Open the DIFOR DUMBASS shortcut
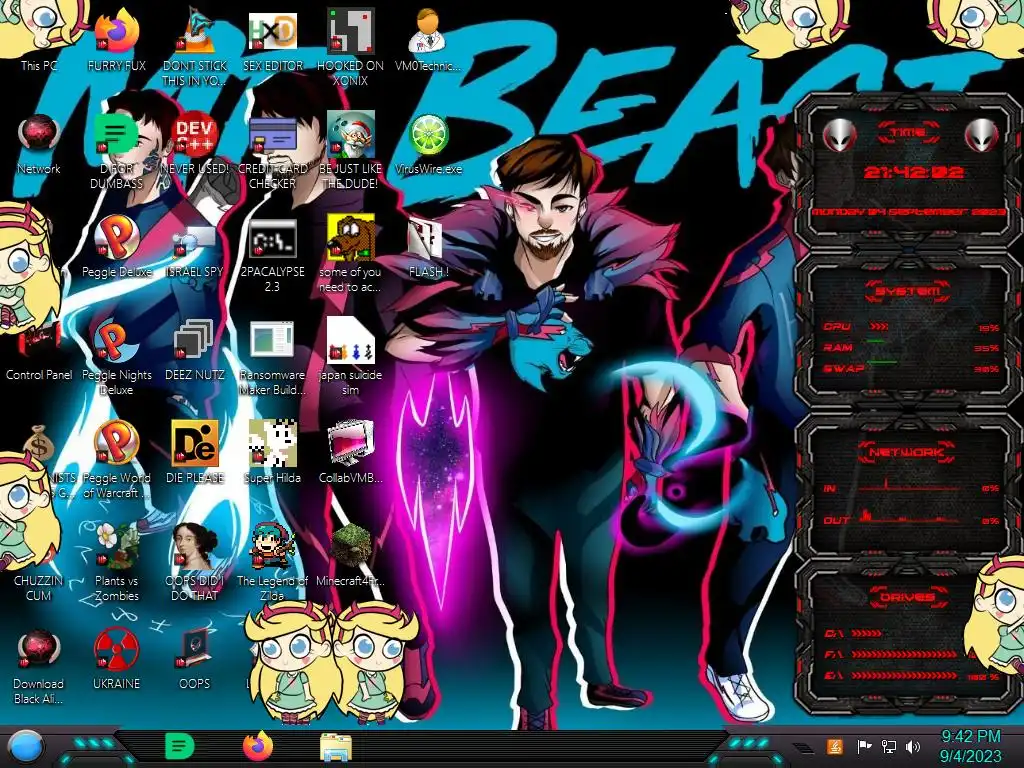 pyautogui.click(x=116, y=150)
